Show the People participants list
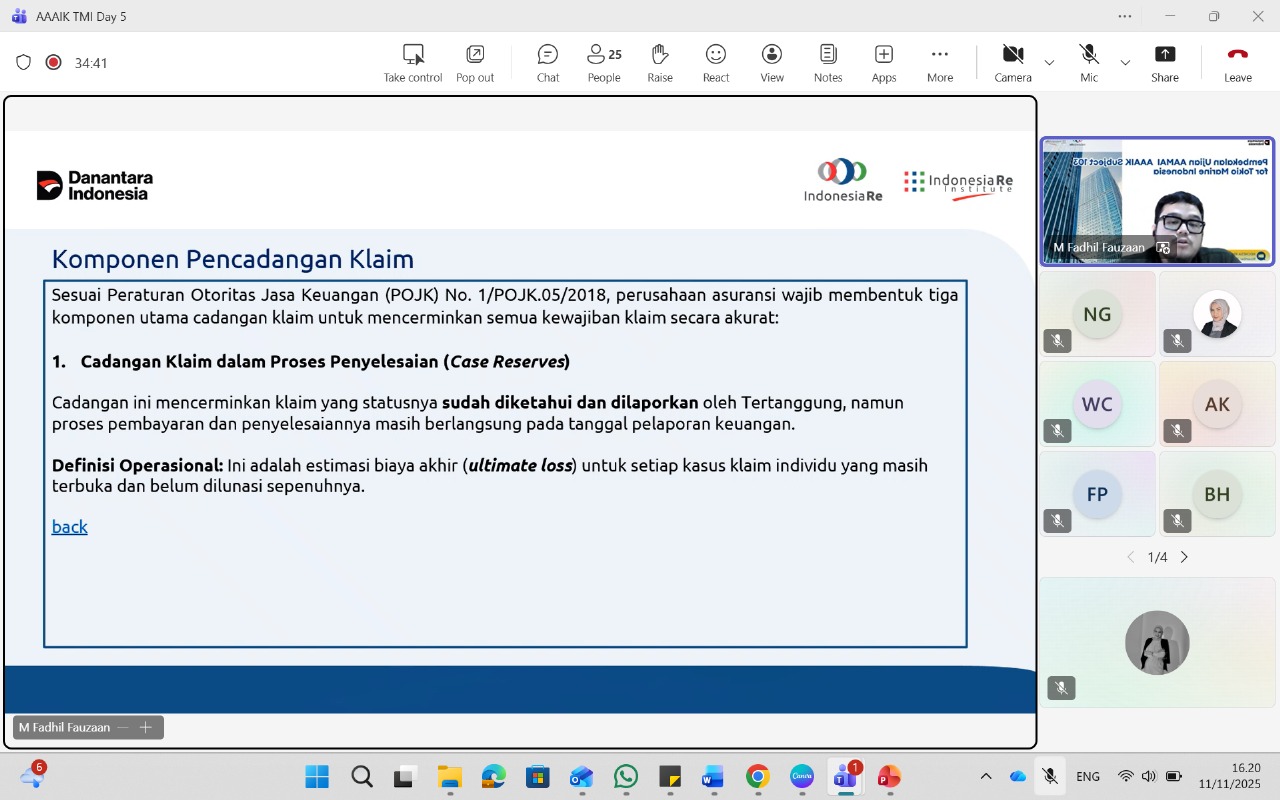 click(603, 63)
